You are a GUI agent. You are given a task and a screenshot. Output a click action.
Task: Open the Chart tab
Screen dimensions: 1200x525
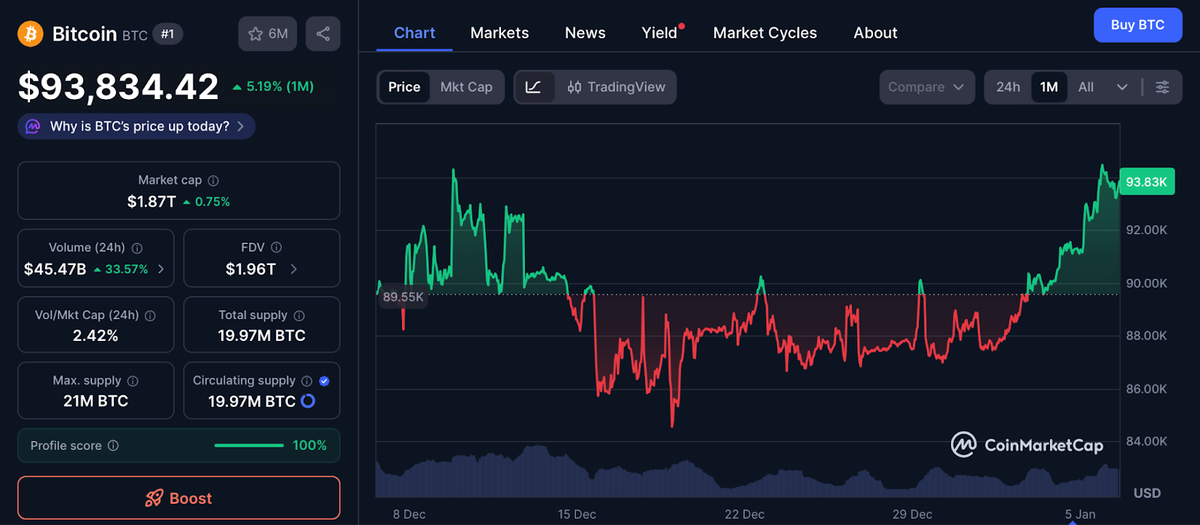414,33
